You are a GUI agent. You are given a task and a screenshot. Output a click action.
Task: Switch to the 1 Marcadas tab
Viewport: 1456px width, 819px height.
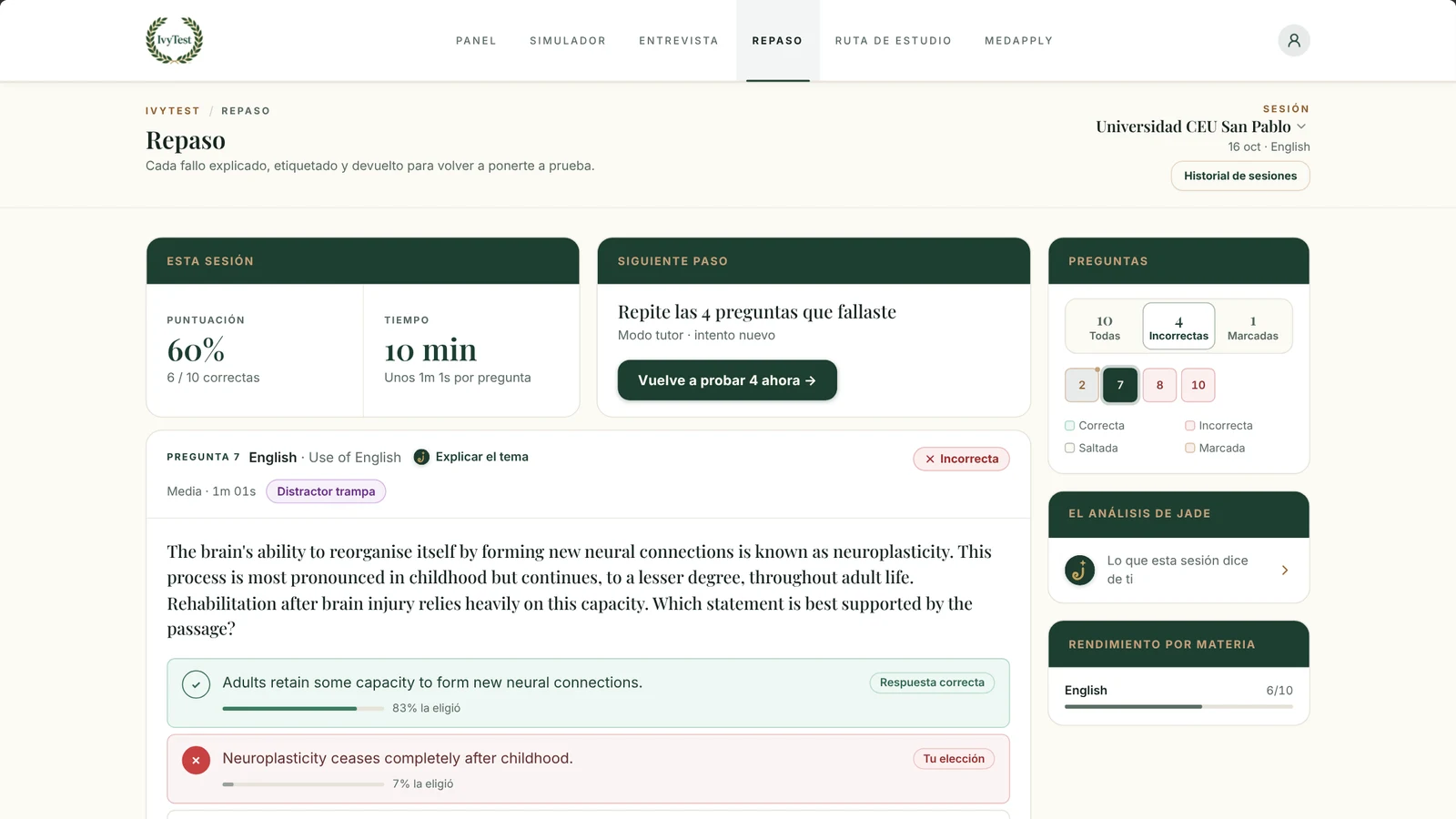pyautogui.click(x=1252, y=327)
